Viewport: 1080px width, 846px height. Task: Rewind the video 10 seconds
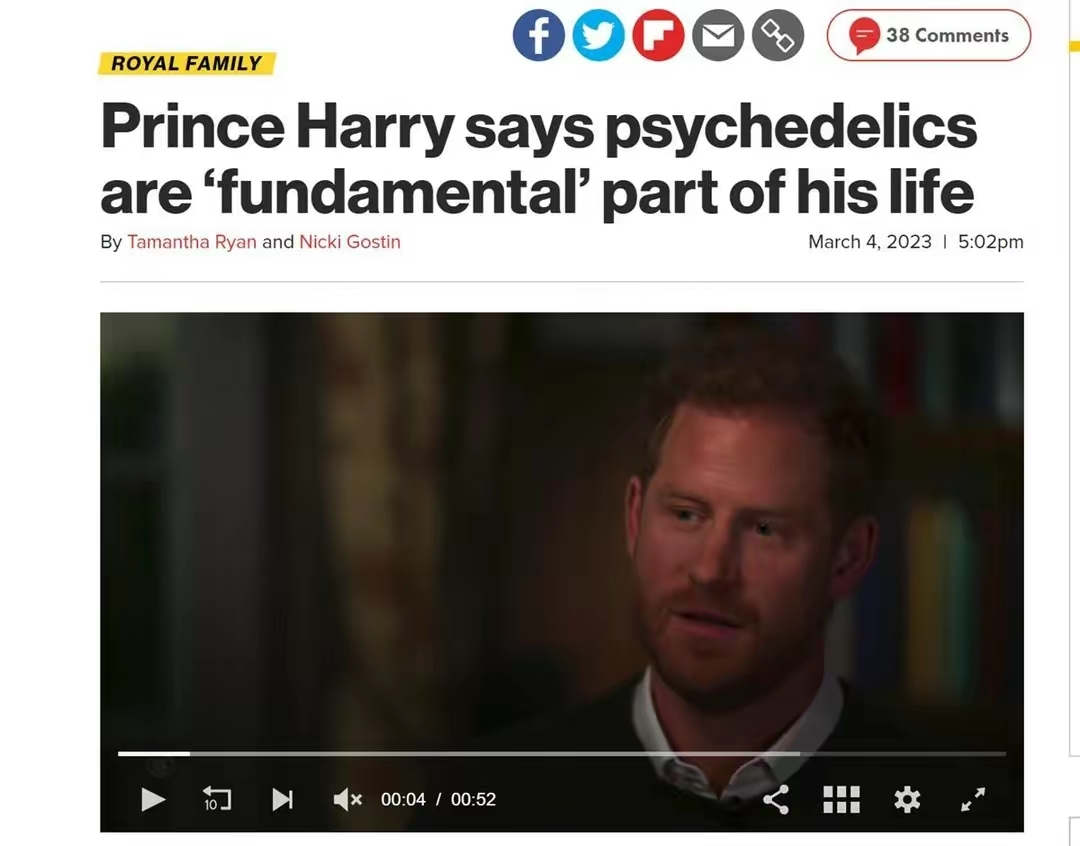tap(217, 799)
